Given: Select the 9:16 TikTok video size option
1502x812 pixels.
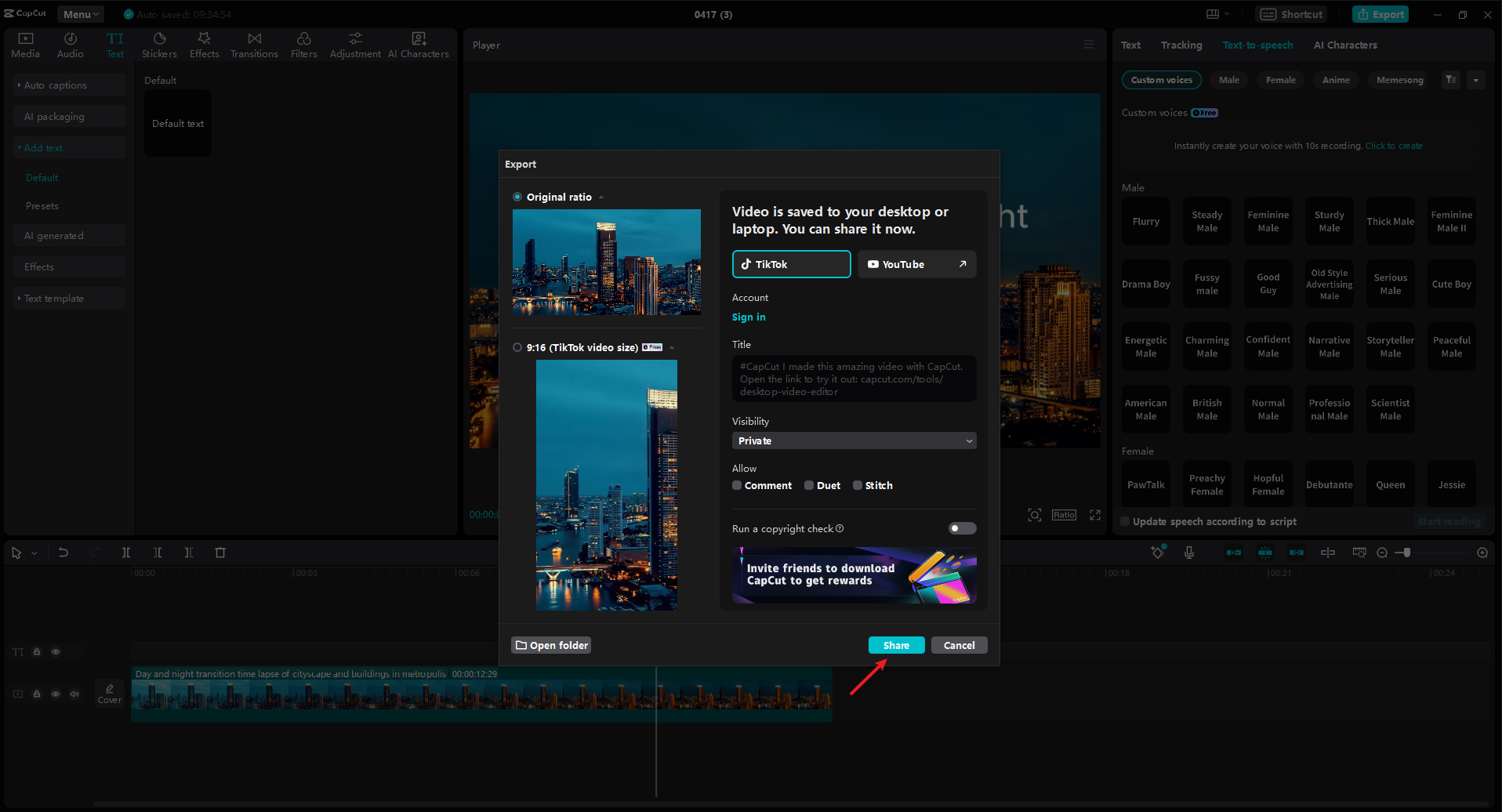Looking at the screenshot, I should [517, 347].
